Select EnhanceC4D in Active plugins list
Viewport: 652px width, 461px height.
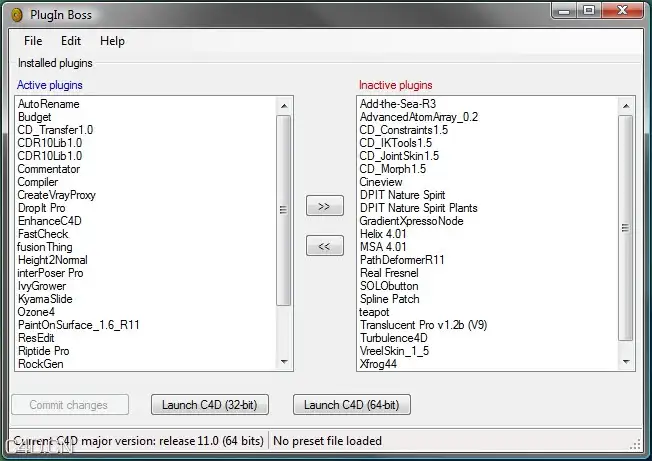(49, 221)
